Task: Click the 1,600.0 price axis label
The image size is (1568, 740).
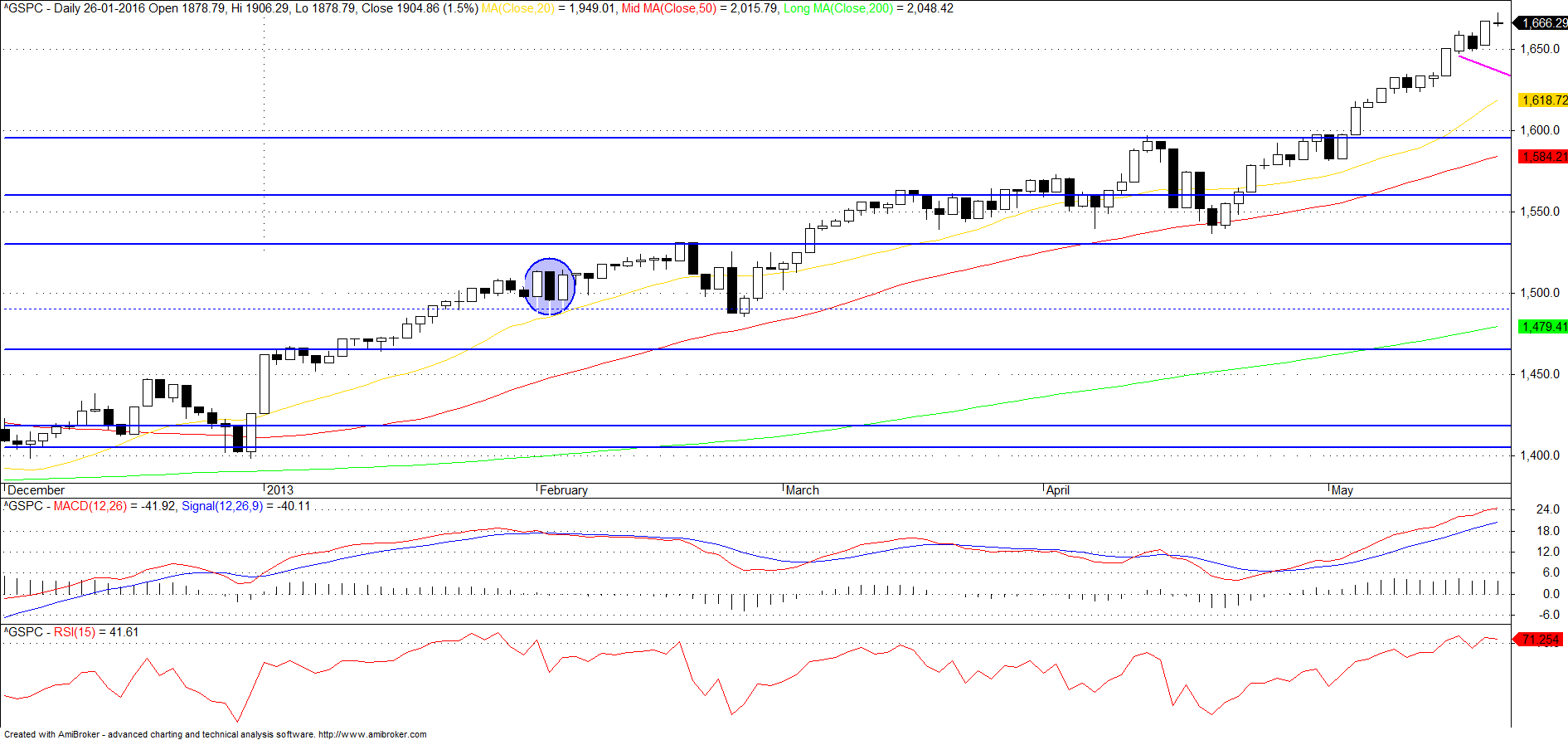Action: click(x=1540, y=130)
